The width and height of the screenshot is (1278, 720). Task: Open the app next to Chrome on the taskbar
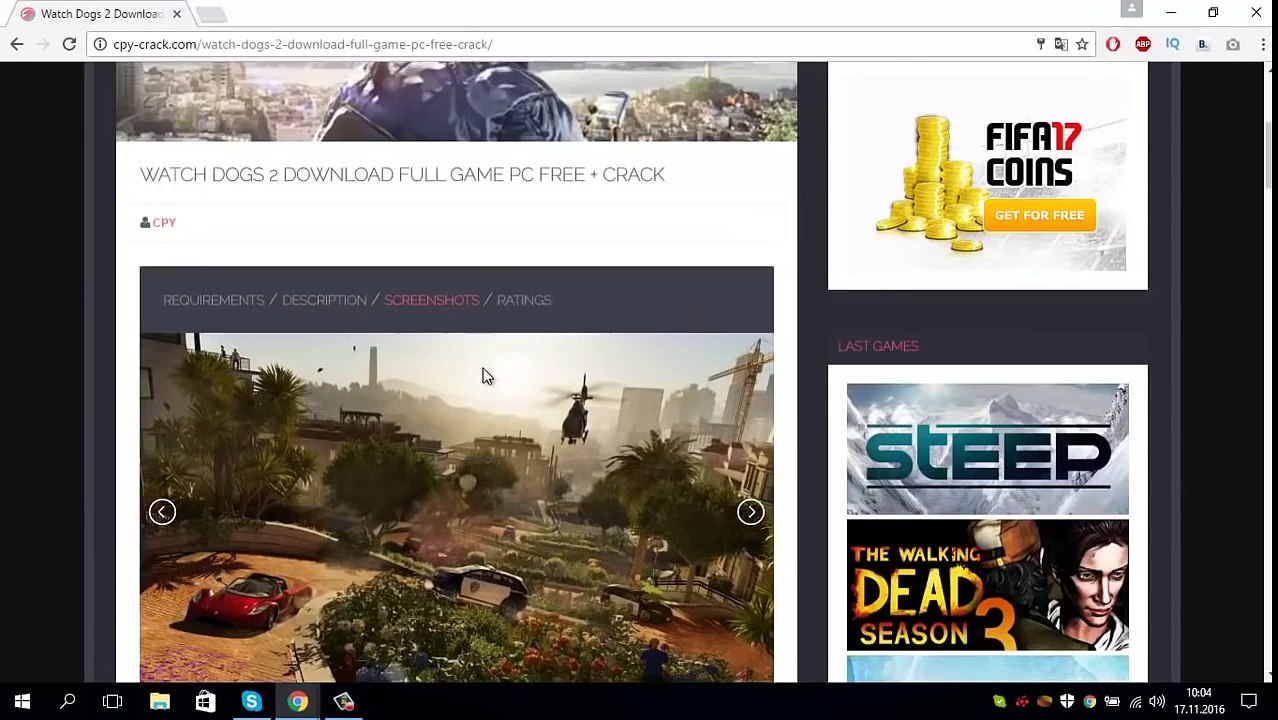(343, 702)
